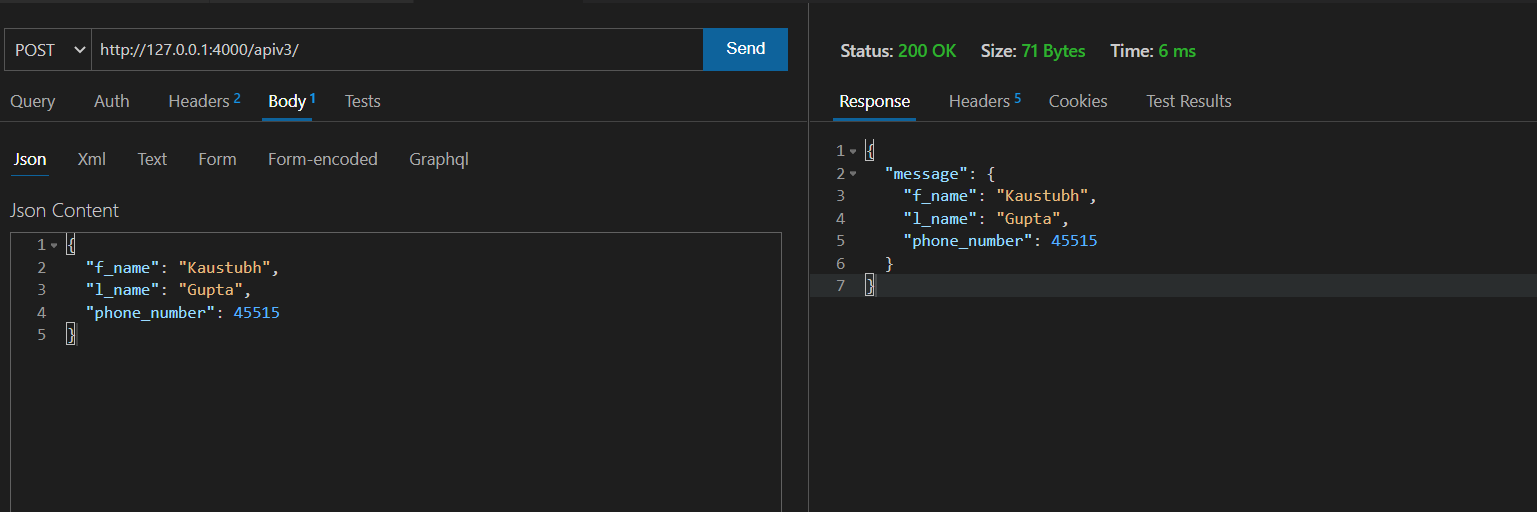Click the "f_name" key in response
The image size is (1537, 512).
point(941,196)
